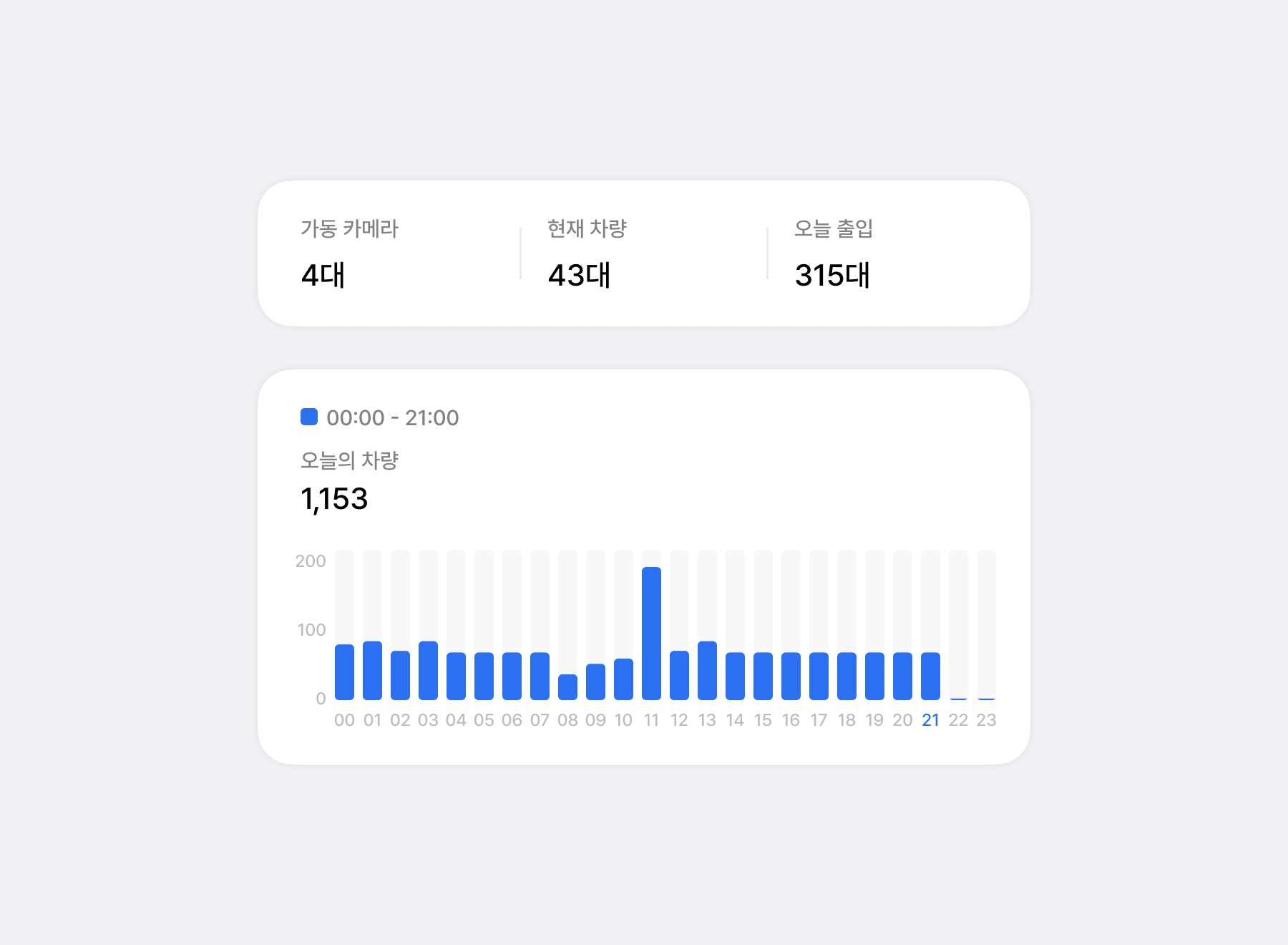This screenshot has width=1288, height=945.
Task: Click the highlighted 21 axis label
Action: tap(931, 721)
